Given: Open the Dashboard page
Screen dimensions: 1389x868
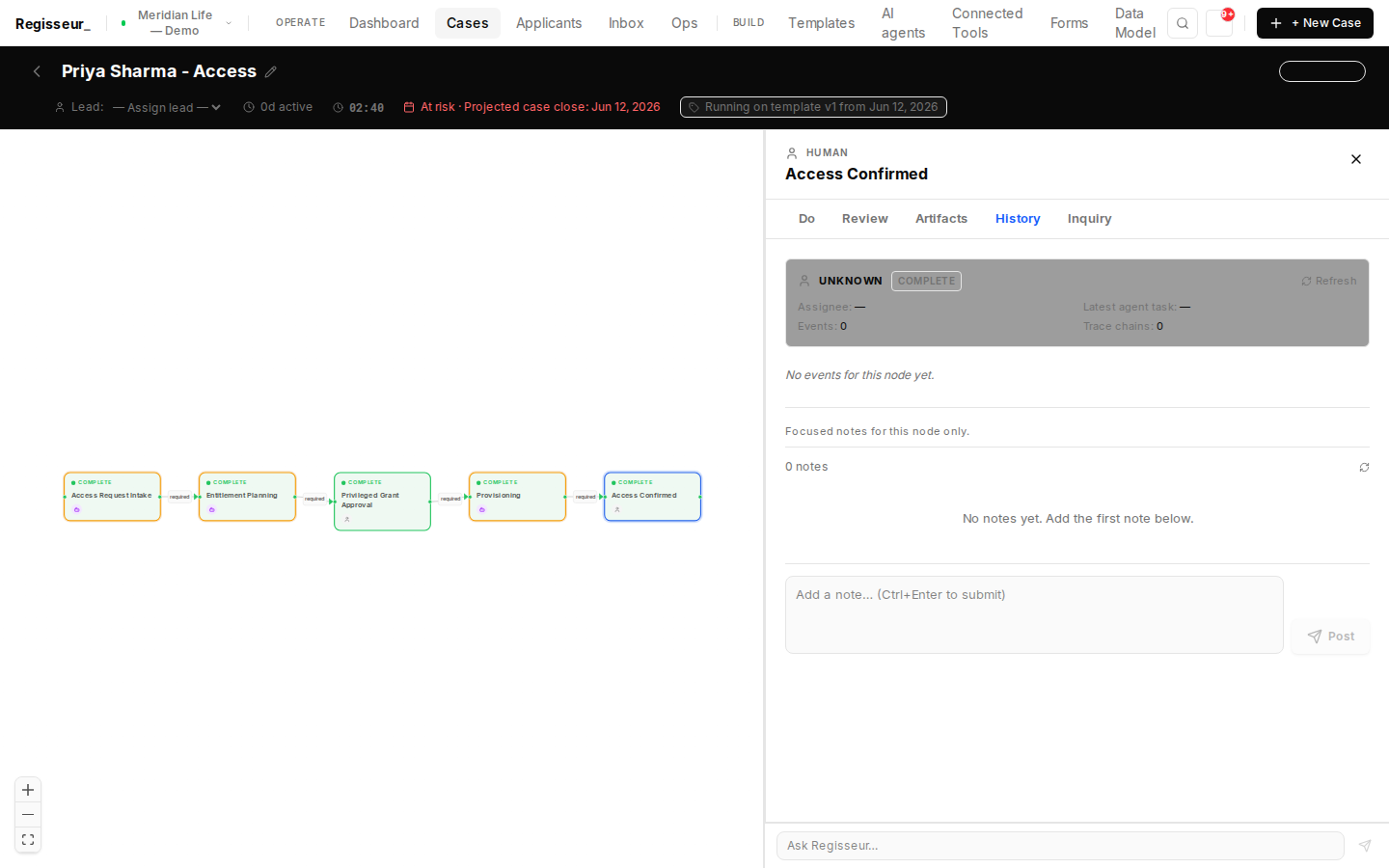Looking at the screenshot, I should click(384, 23).
